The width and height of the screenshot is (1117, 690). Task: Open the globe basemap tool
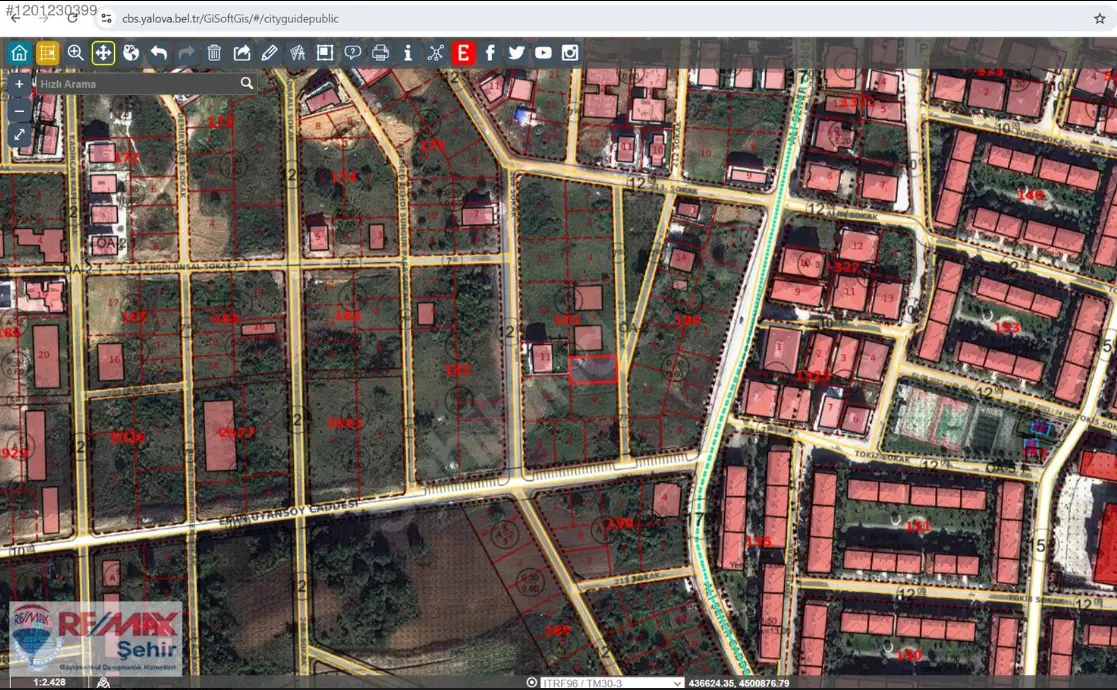pos(130,53)
